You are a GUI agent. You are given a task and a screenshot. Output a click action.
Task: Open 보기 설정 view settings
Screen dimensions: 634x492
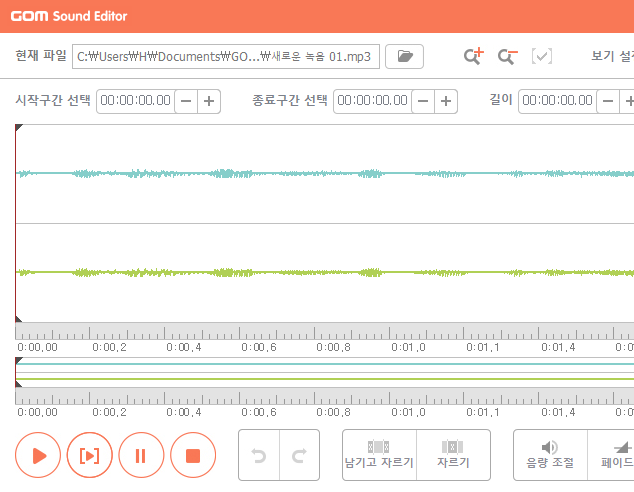click(x=613, y=56)
